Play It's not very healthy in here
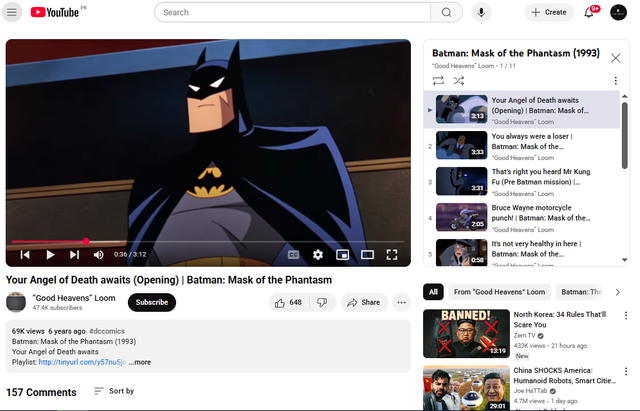The width and height of the screenshot is (640, 411). click(522, 251)
